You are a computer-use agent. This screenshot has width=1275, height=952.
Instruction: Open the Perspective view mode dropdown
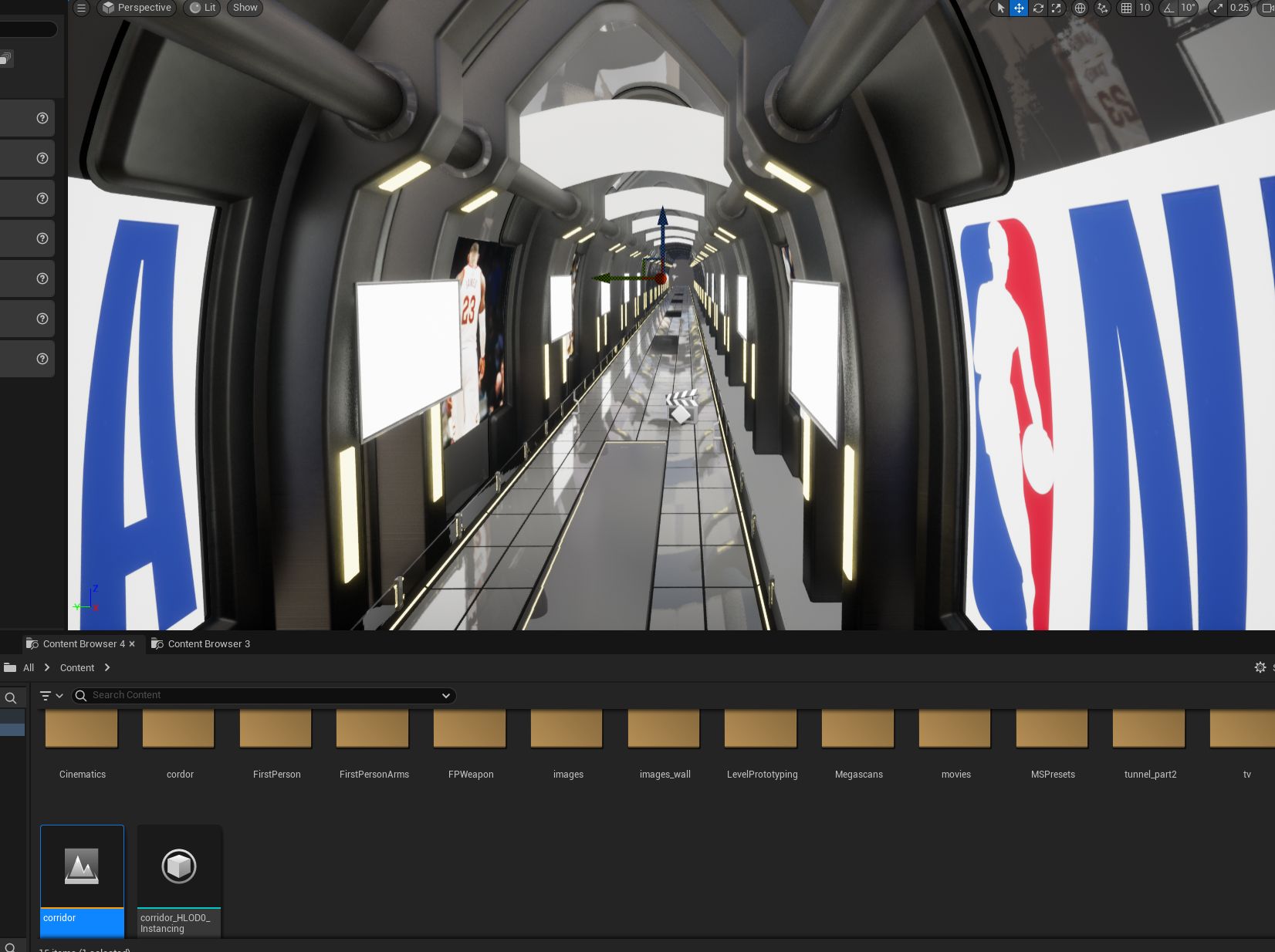pyautogui.click(x=137, y=8)
